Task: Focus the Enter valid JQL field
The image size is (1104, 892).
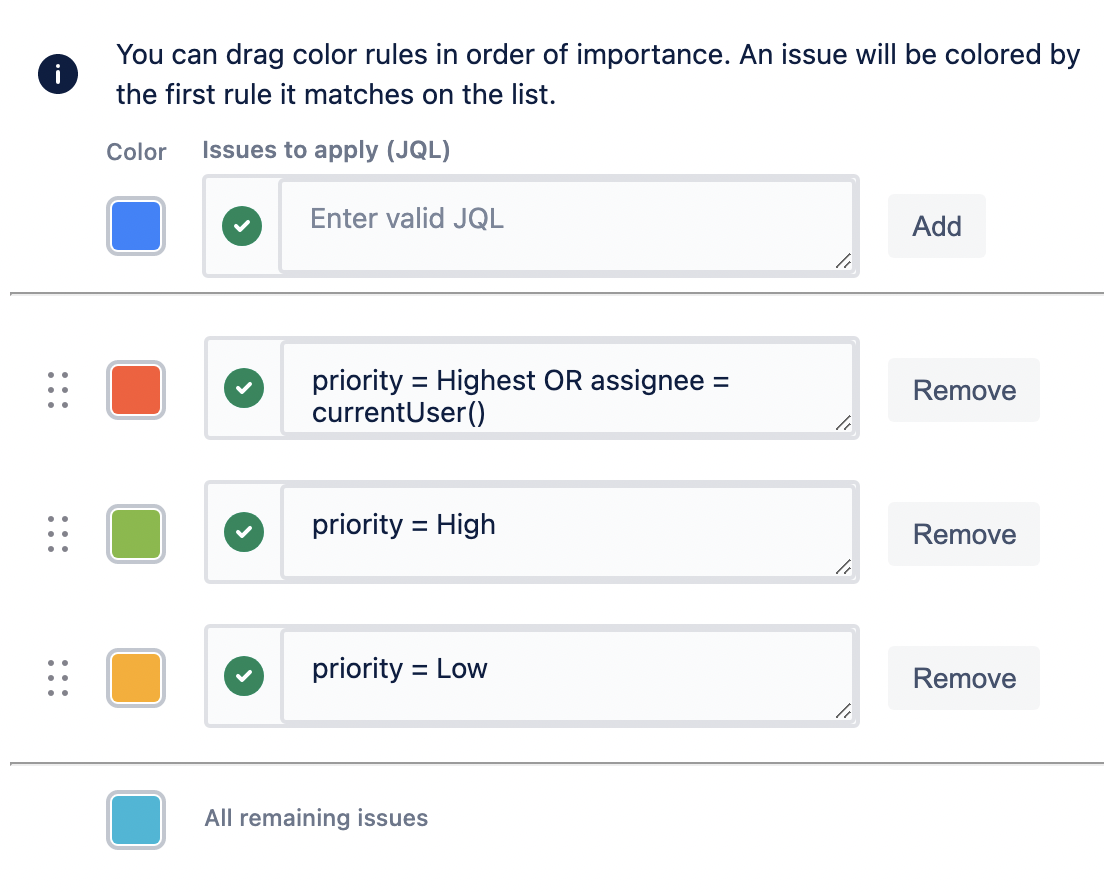Action: [565, 226]
